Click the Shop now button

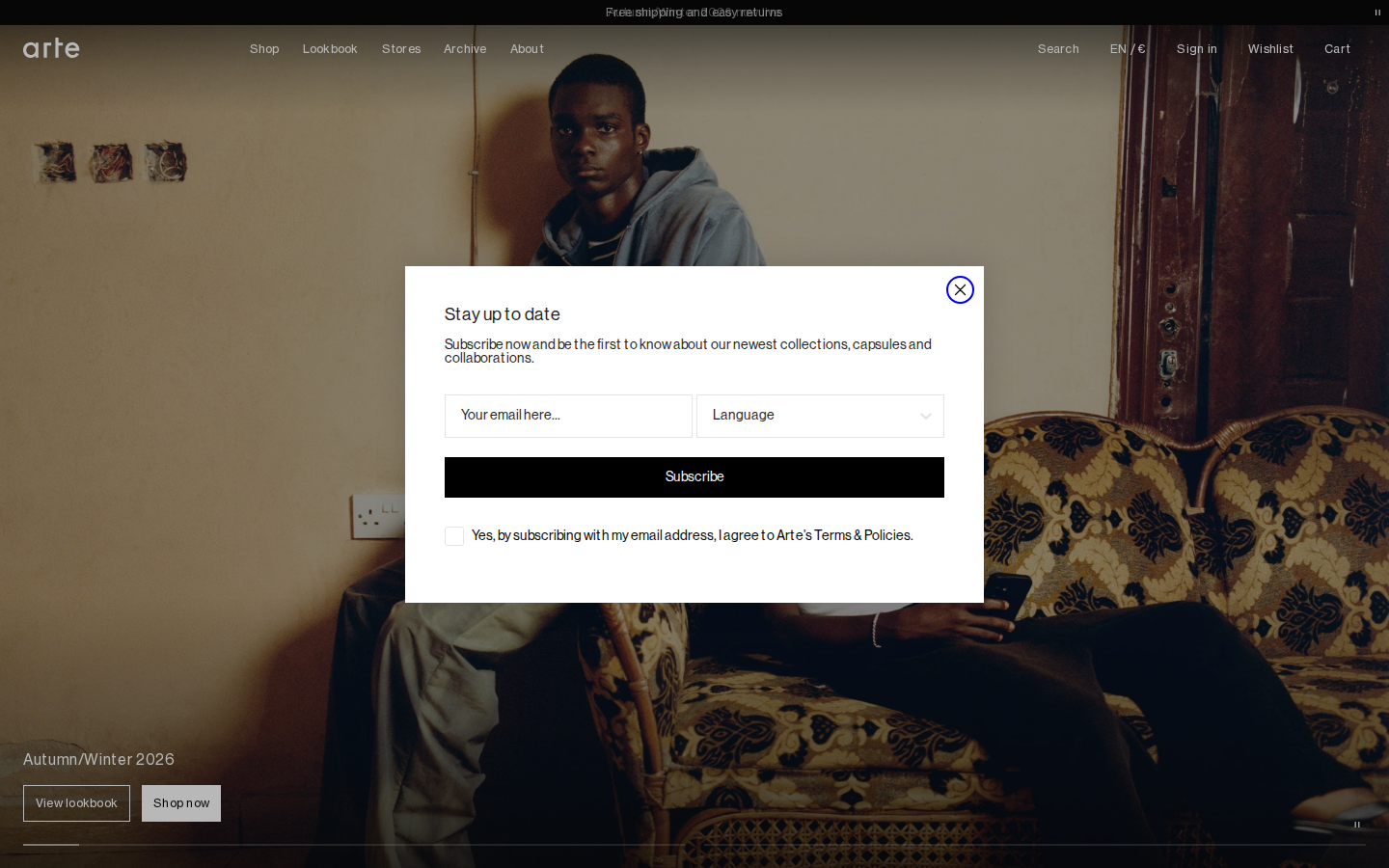(181, 803)
